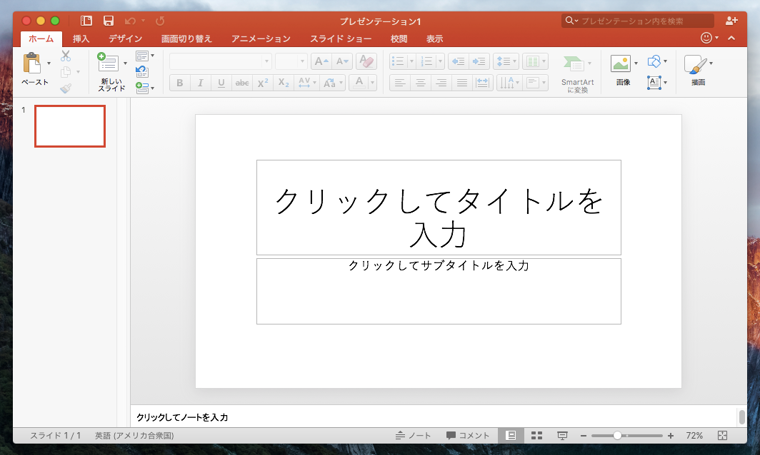The image size is (760, 455).
Task: Open the align text vertical dropdown
Action: [536, 83]
